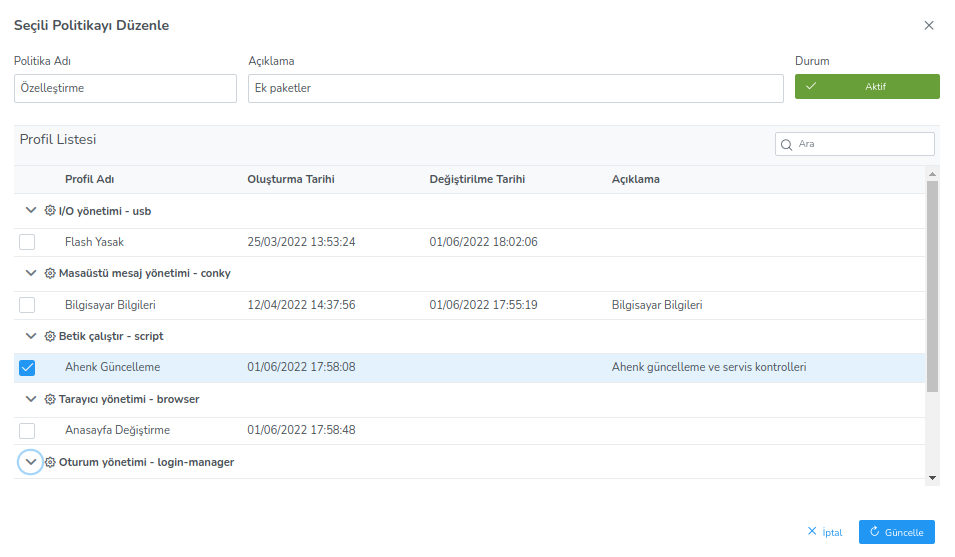Screen dimensions: 955x557
Task: Sort by Oluşturma Tarihi column header
Action: (290, 179)
